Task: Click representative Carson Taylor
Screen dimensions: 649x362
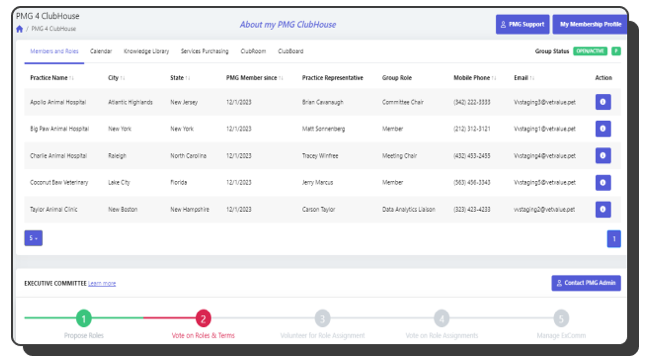Action: [x=319, y=209]
